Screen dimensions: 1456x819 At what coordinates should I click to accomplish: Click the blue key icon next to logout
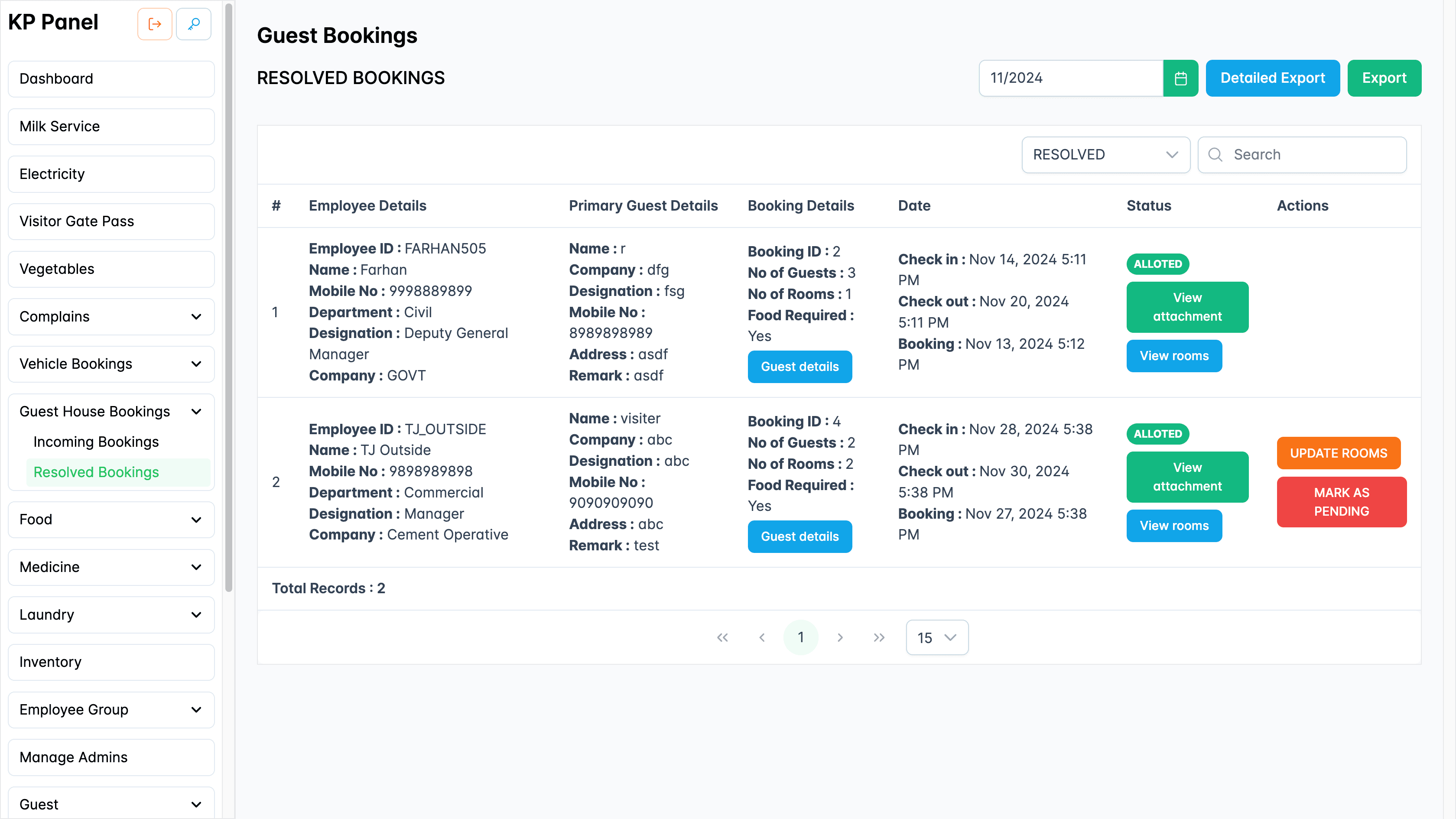193,24
